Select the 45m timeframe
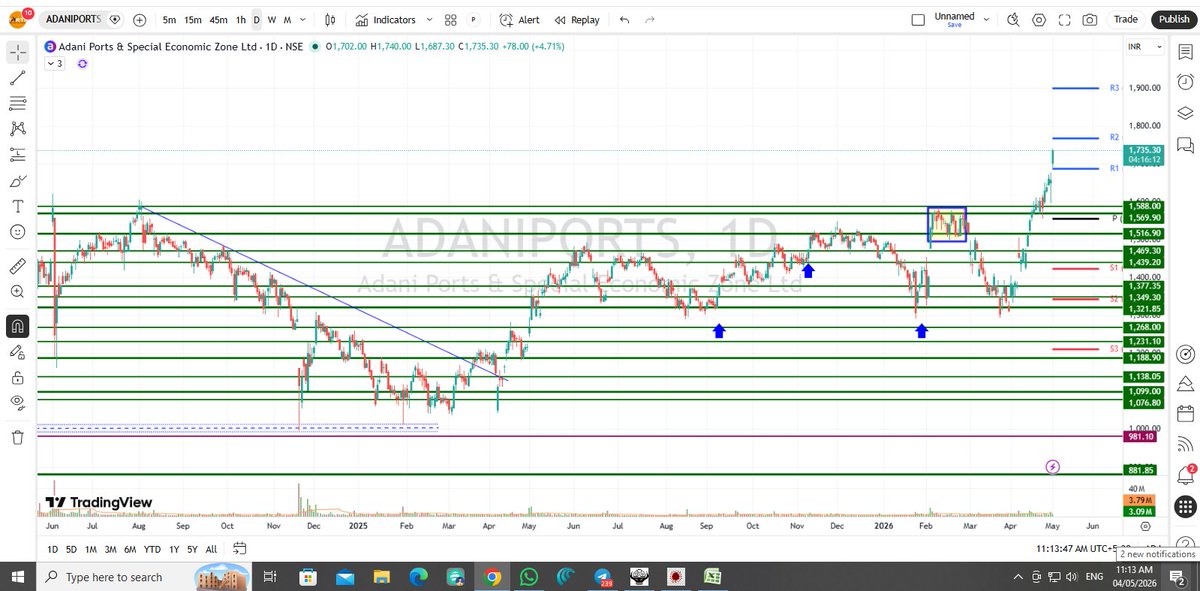The height and width of the screenshot is (591, 1200). click(218, 20)
